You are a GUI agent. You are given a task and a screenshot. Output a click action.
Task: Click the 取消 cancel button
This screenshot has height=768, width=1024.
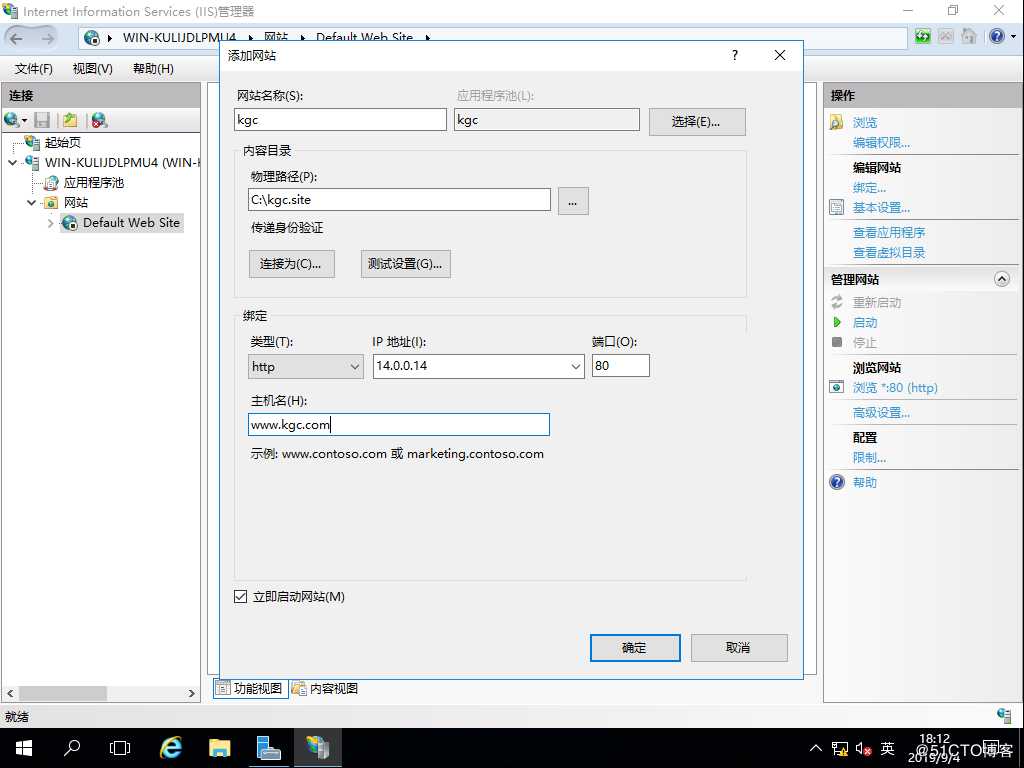point(739,648)
